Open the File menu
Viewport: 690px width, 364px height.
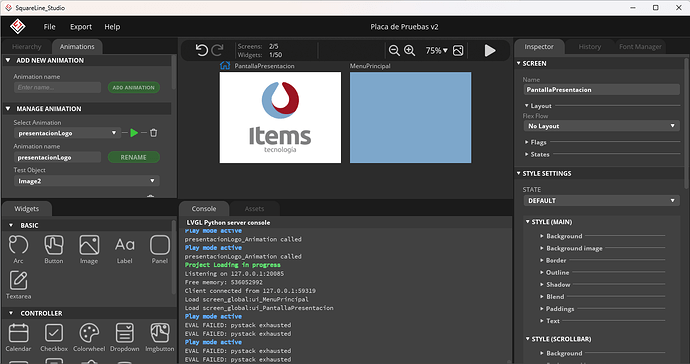click(x=49, y=27)
